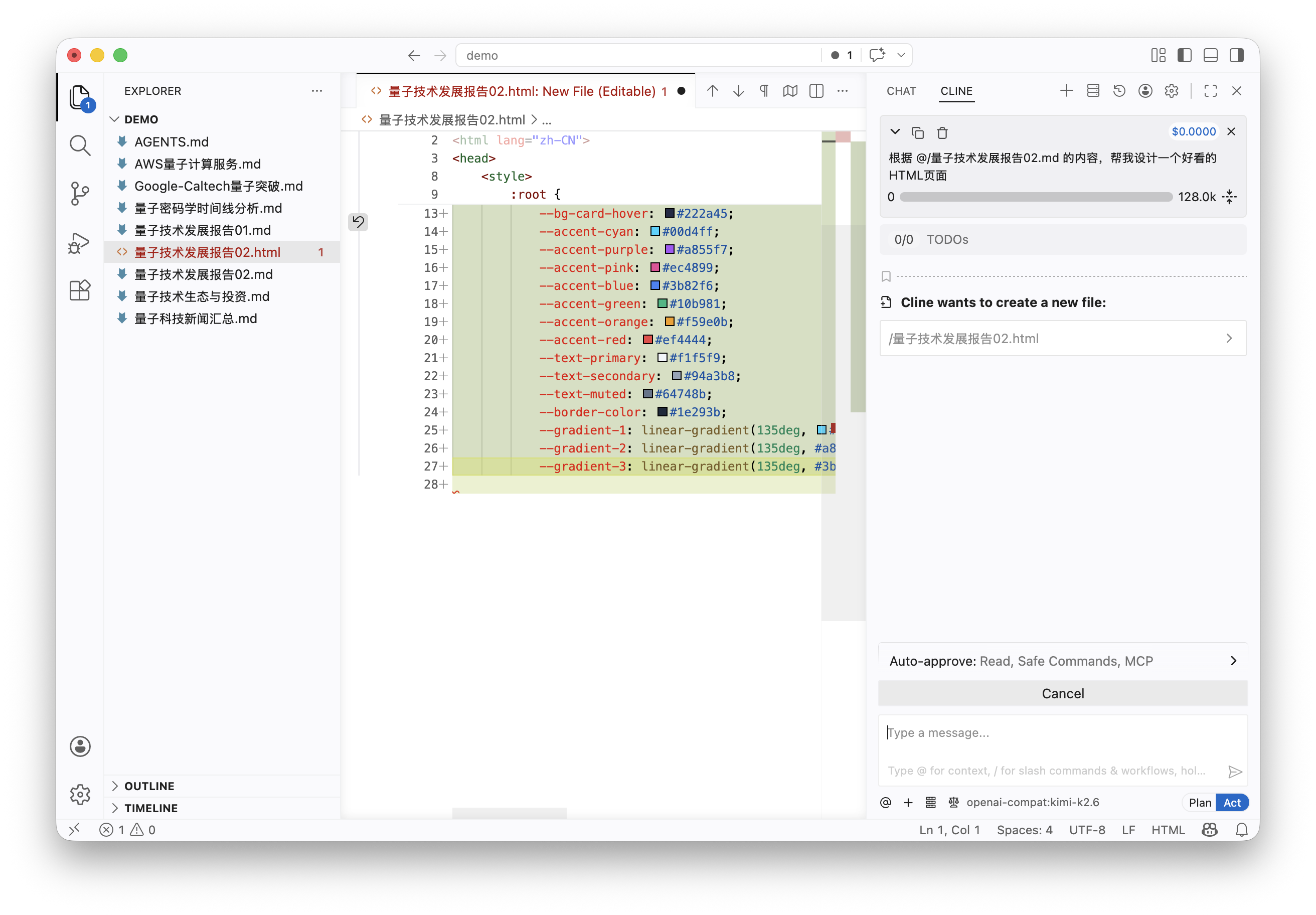This screenshot has width=1316, height=915.
Task: Add files with plus icon below message box
Action: (x=908, y=802)
